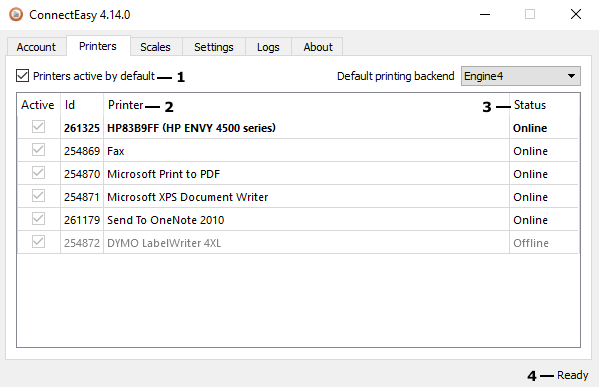The width and height of the screenshot is (599, 387).
Task: Click the ConnectEasy app icon in title bar
Action: click(16, 15)
